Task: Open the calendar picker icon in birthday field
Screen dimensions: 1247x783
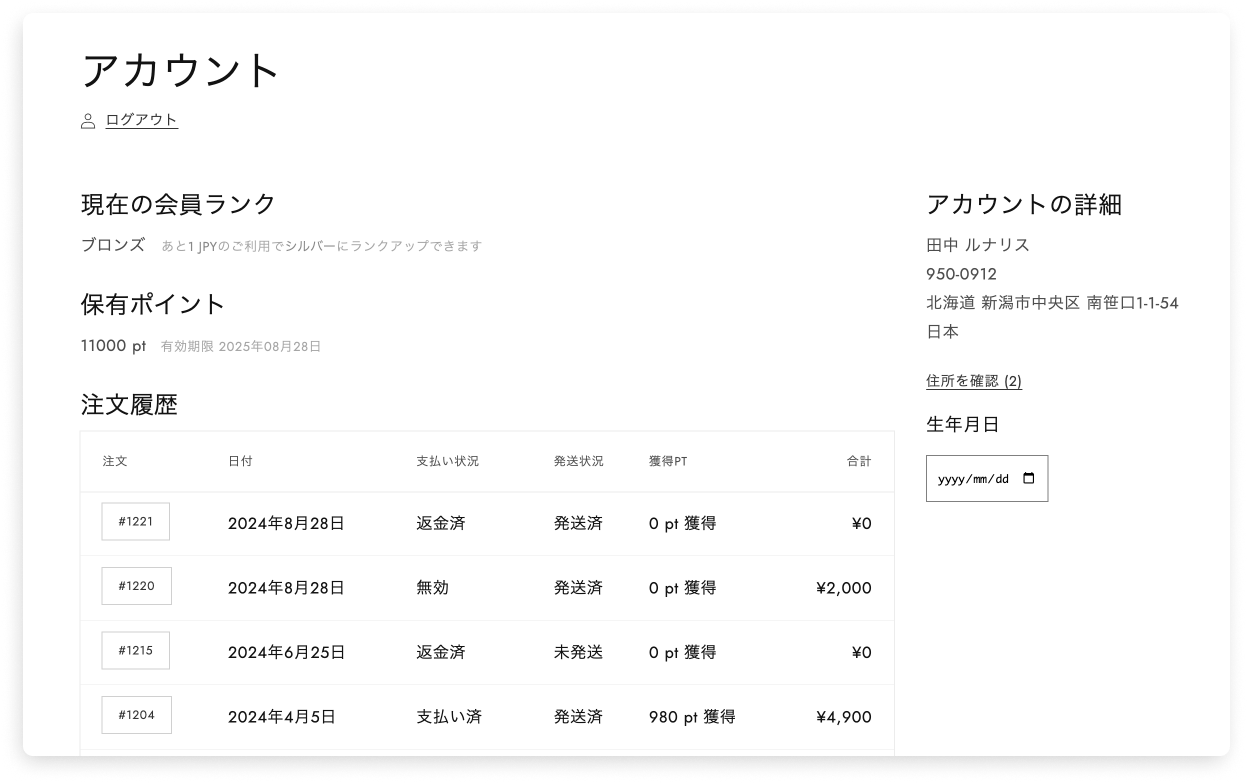Action: (1029, 478)
